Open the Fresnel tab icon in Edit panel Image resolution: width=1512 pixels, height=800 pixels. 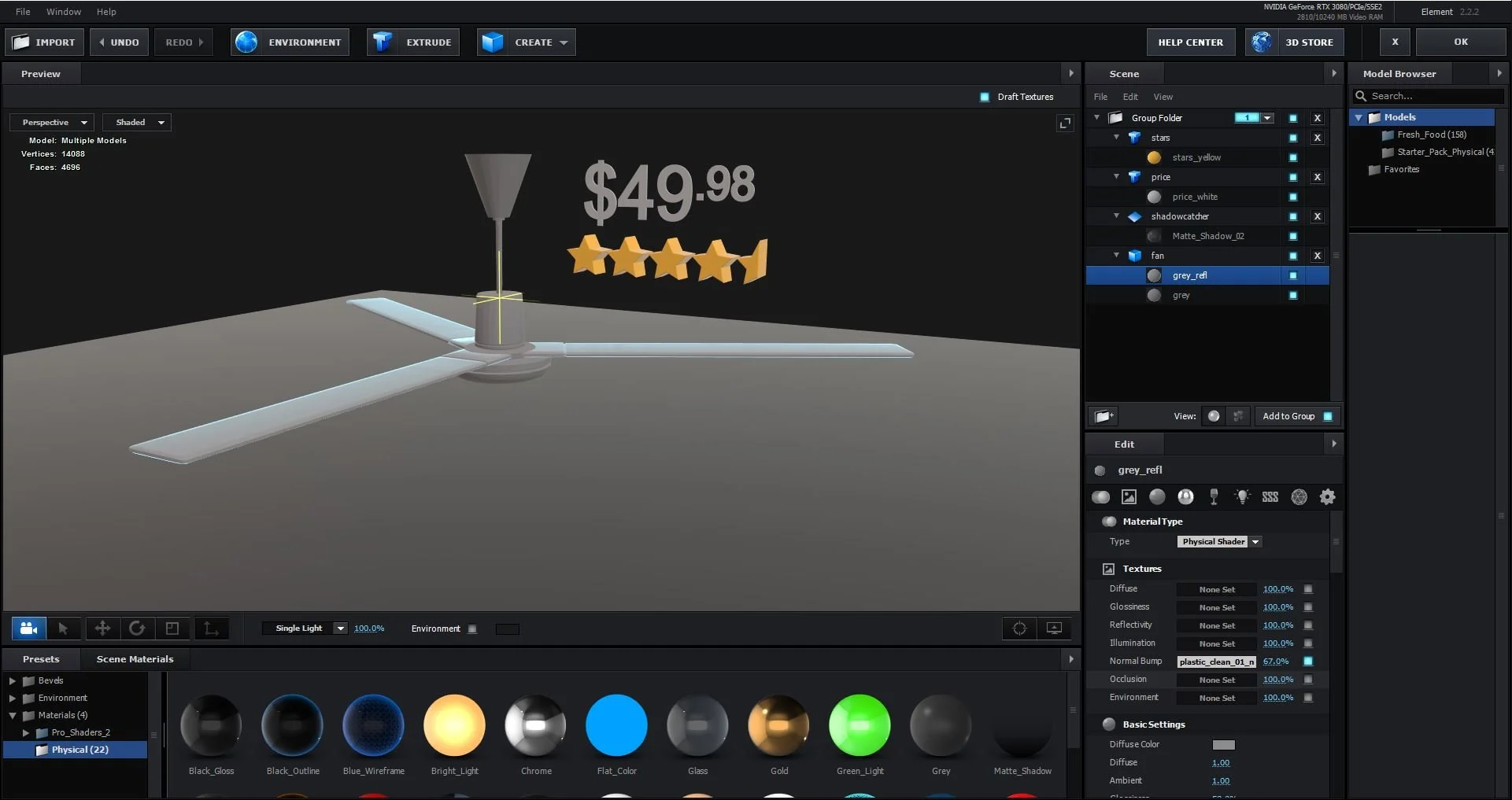pyautogui.click(x=1185, y=496)
